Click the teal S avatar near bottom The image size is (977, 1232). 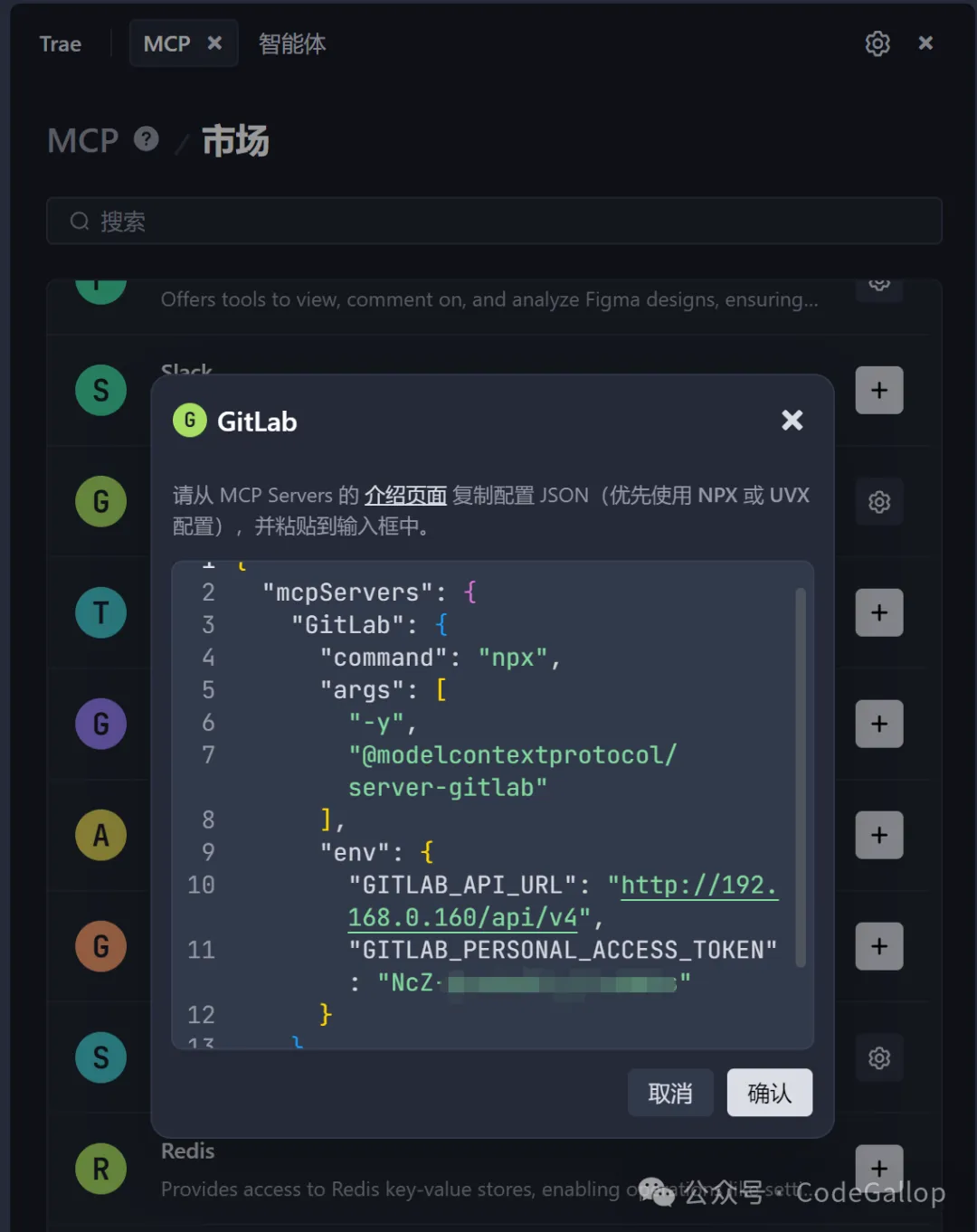point(100,1057)
